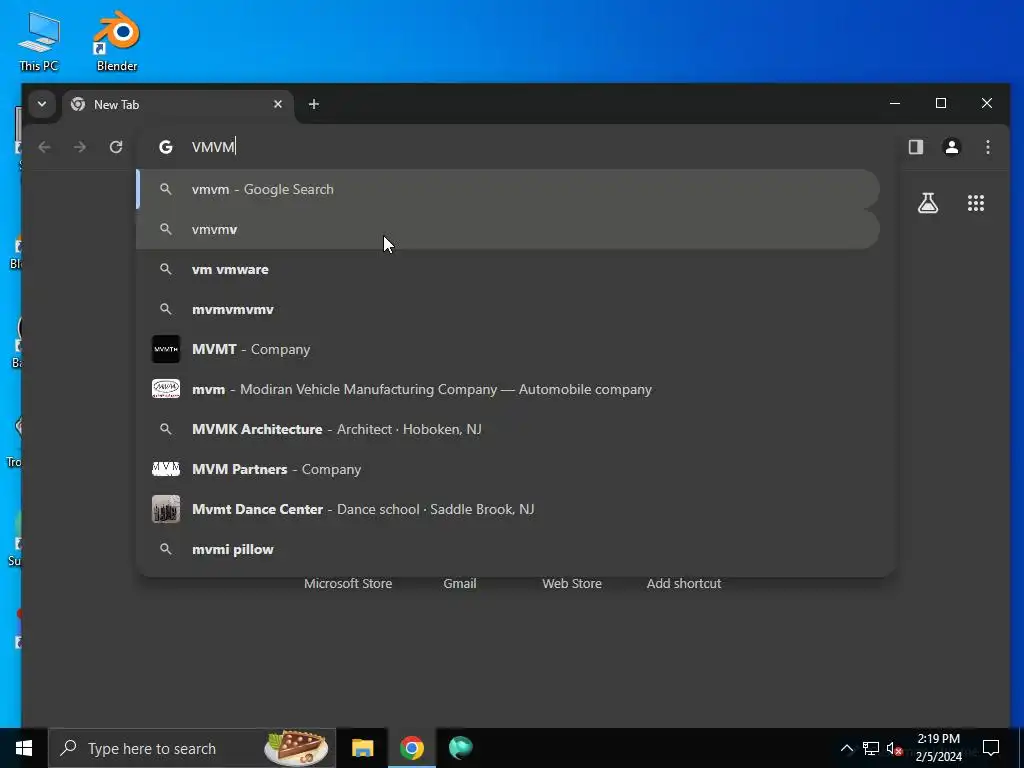Select the Mvmt Dance Center suggestion
This screenshot has height=768, width=1024.
click(508, 509)
